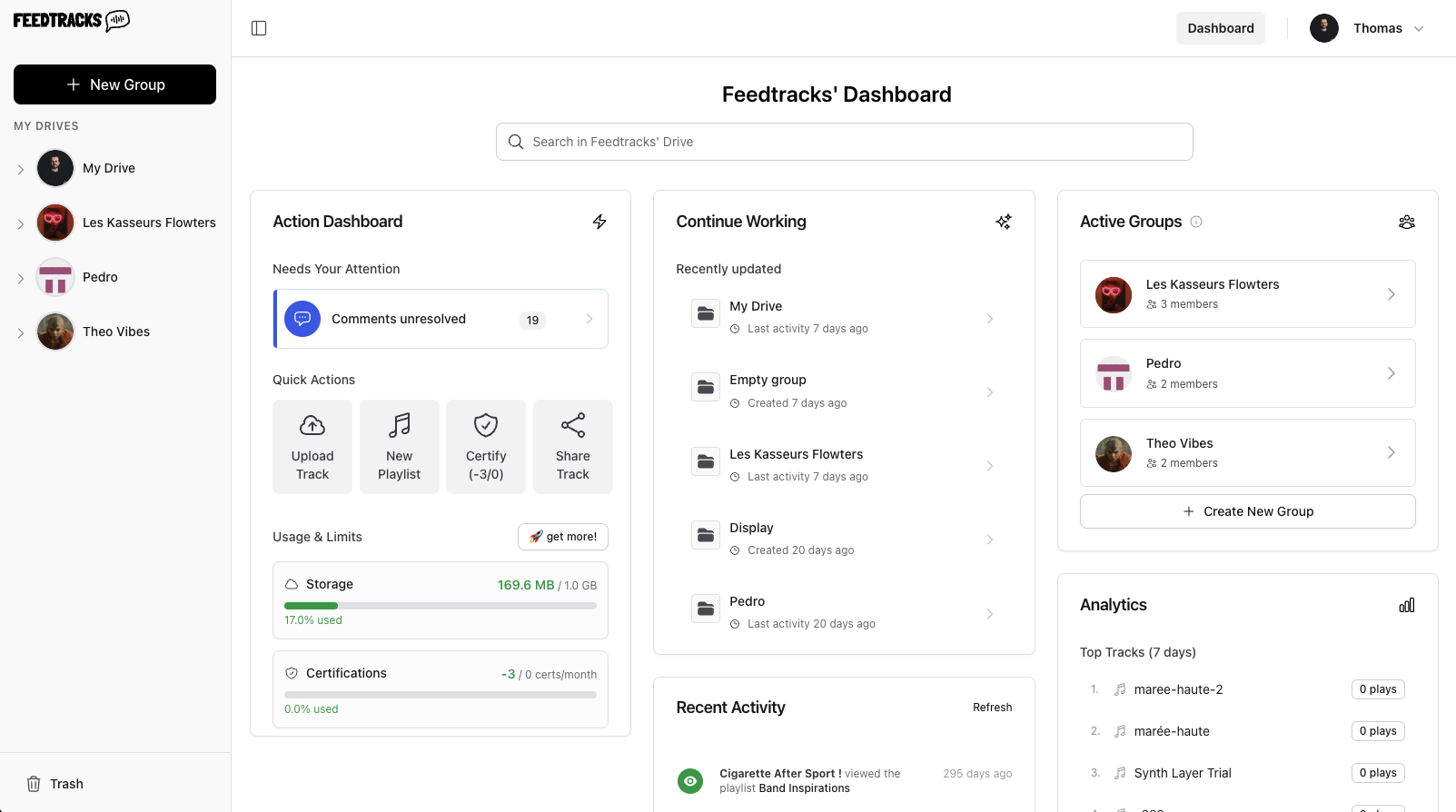Expand Pedro drive in the sidebar
1456x812 pixels.
pos(21,278)
